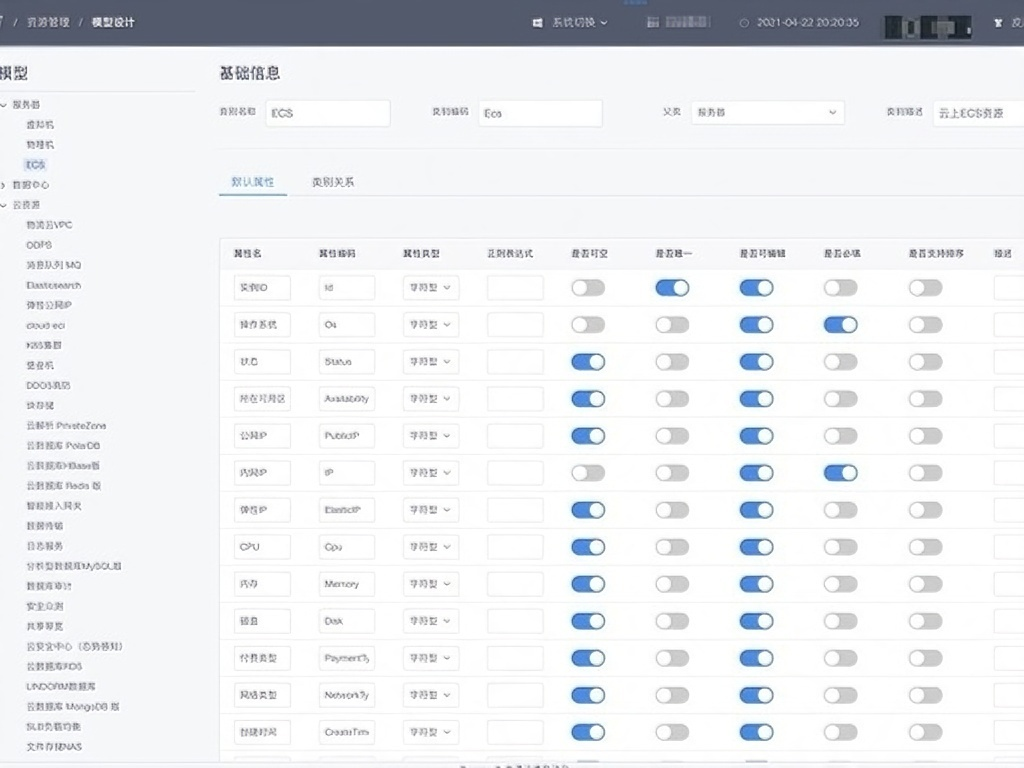Select the ODPS node in model tree

click(x=39, y=245)
